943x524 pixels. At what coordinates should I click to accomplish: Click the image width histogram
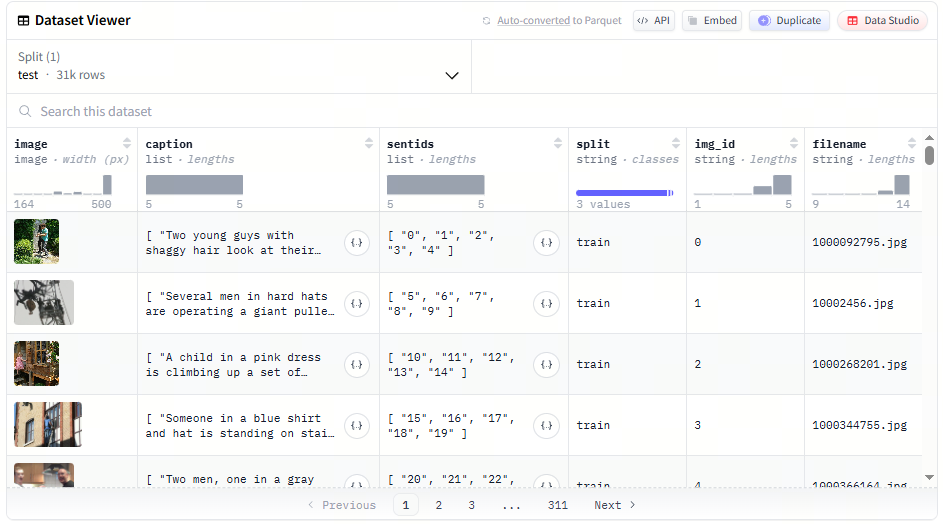(63, 185)
